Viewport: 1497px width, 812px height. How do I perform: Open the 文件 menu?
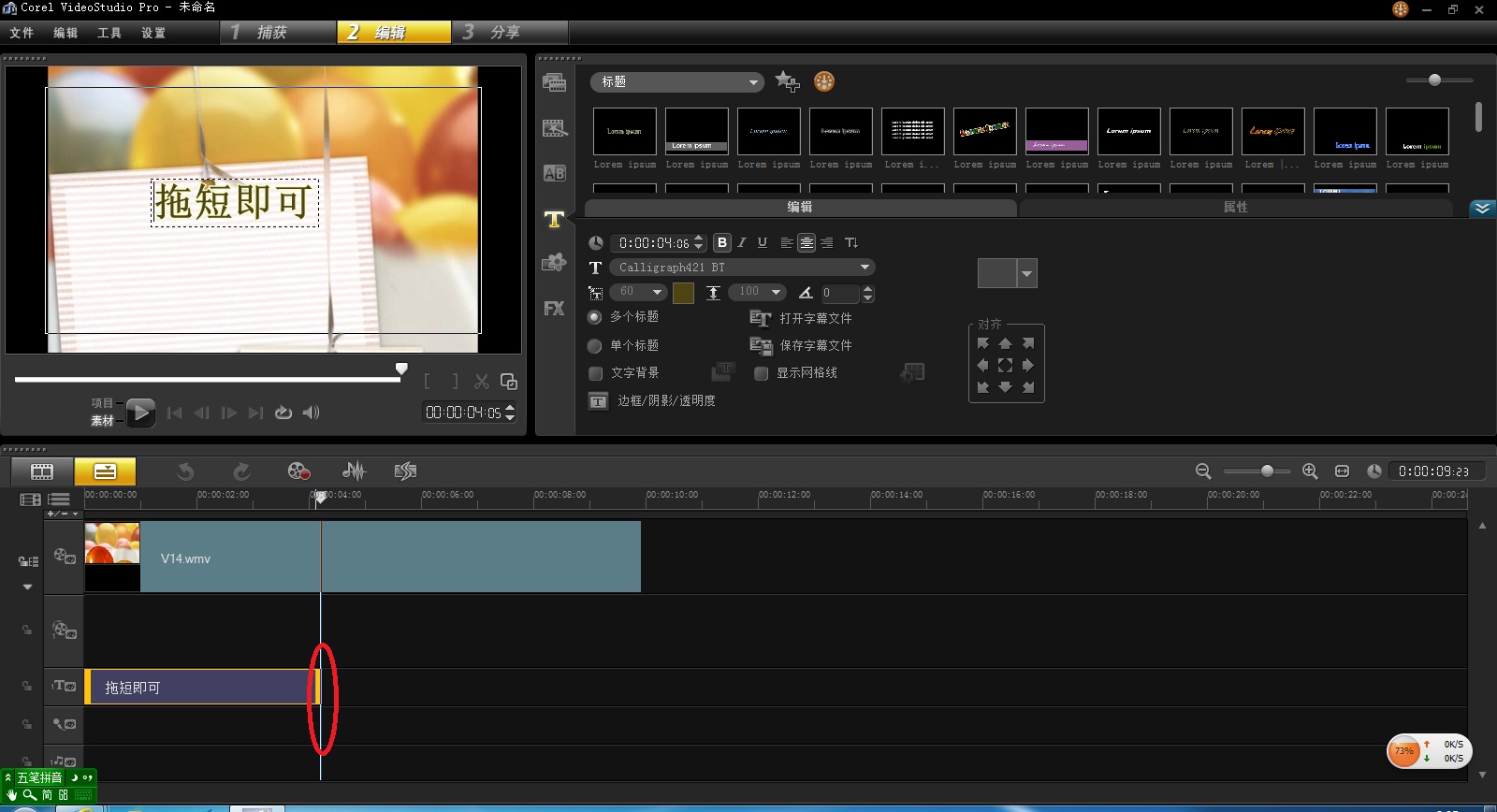pyautogui.click(x=22, y=33)
